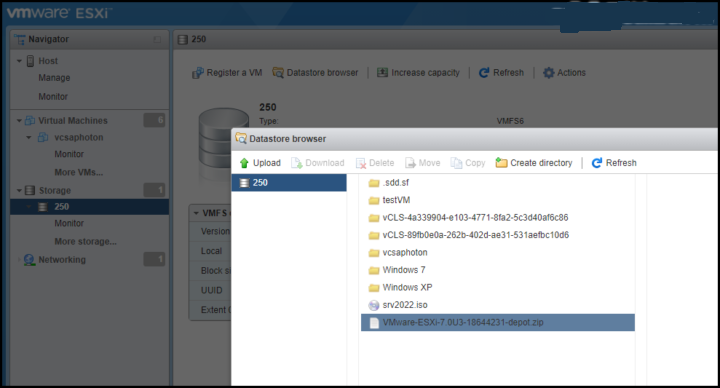Click the Register a VM icon
The width and height of the screenshot is (720, 388).
pos(197,73)
